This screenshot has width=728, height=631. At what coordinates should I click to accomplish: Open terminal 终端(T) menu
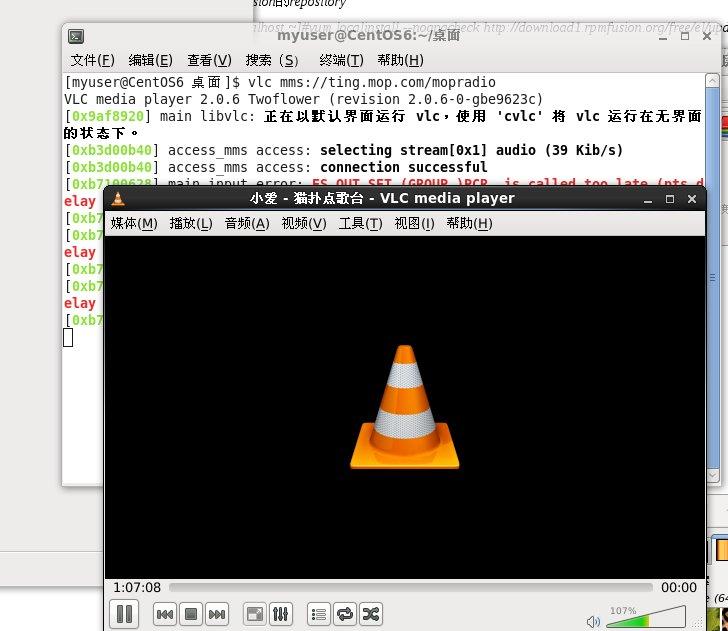coord(341,60)
